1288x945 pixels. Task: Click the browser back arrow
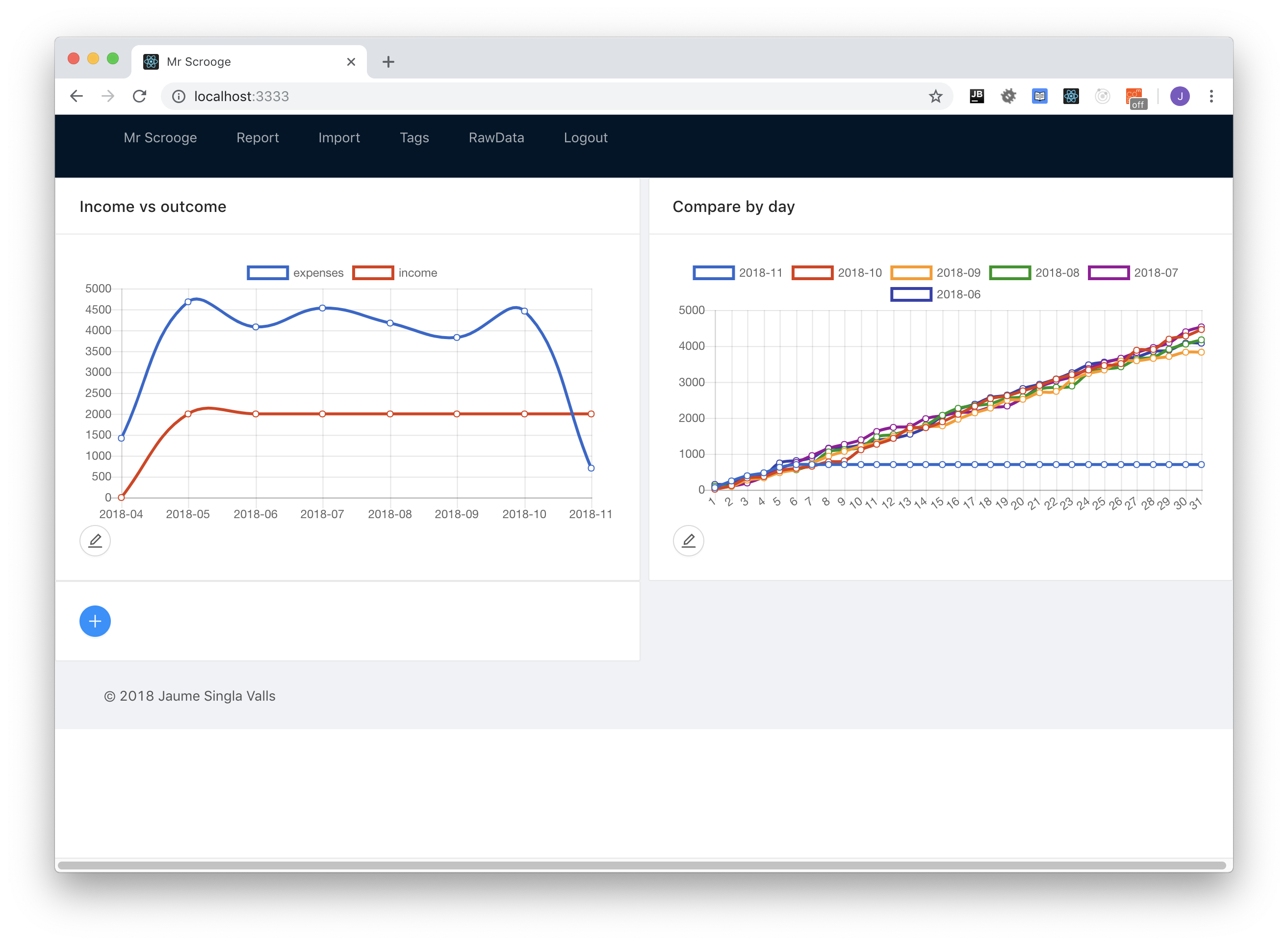coord(77,96)
